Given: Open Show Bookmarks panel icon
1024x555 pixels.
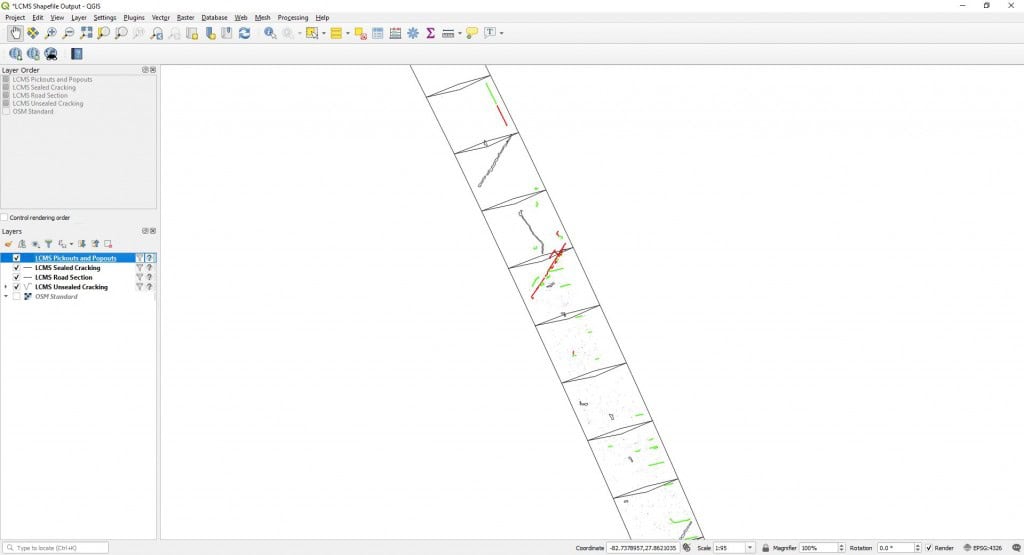Looking at the screenshot, I should click(x=227, y=33).
